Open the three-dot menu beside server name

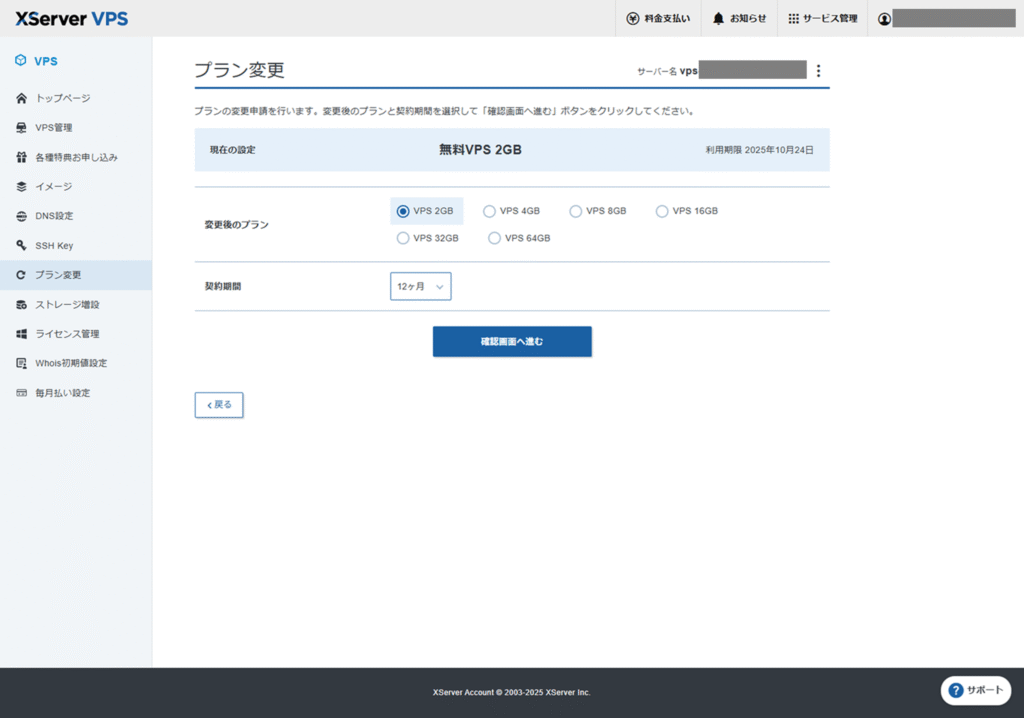tap(818, 71)
